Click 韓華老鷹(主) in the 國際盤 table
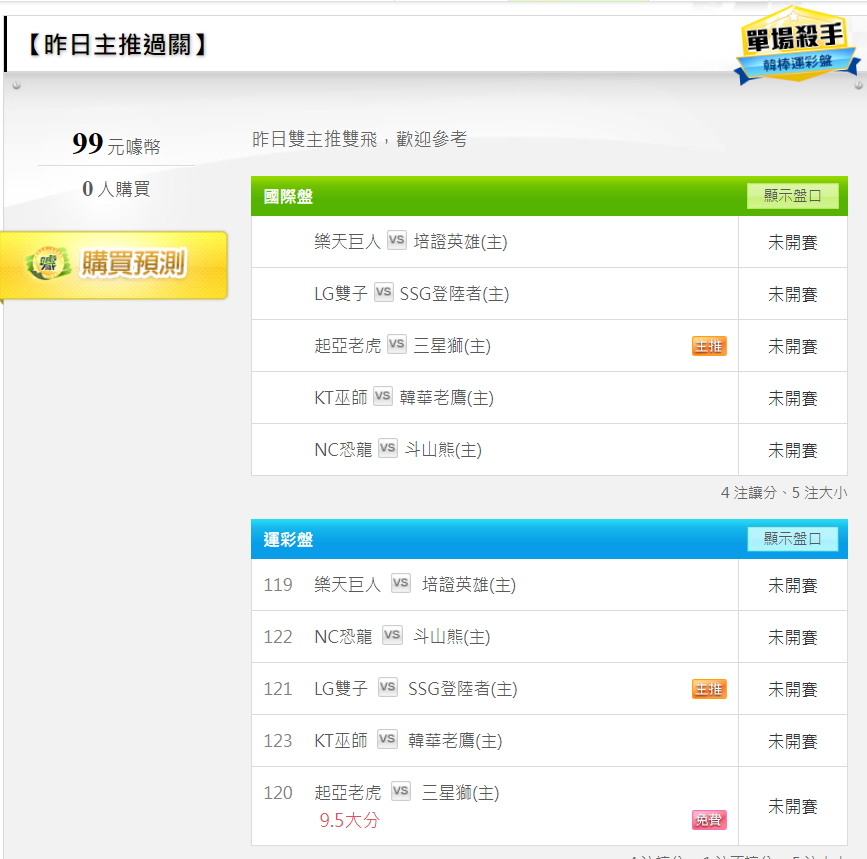Screen dimensions: 867x859 coord(446,398)
